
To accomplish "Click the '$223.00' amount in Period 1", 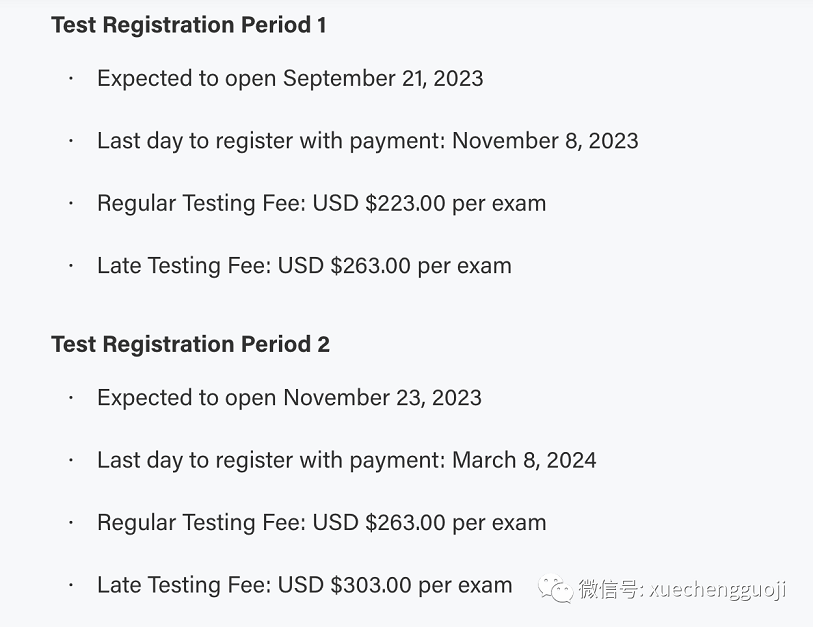I will [x=405, y=203].
